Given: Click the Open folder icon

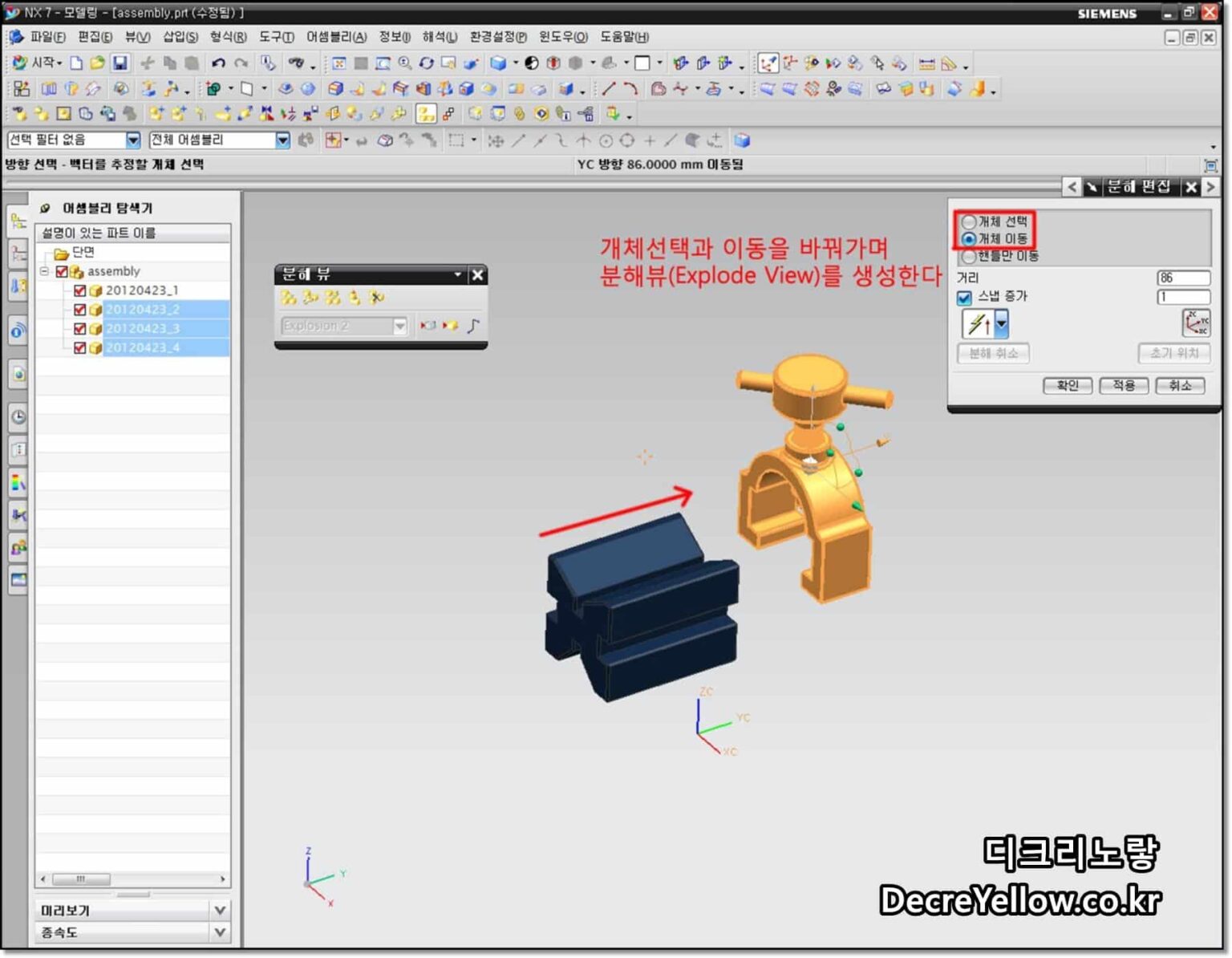Looking at the screenshot, I should 97,63.
